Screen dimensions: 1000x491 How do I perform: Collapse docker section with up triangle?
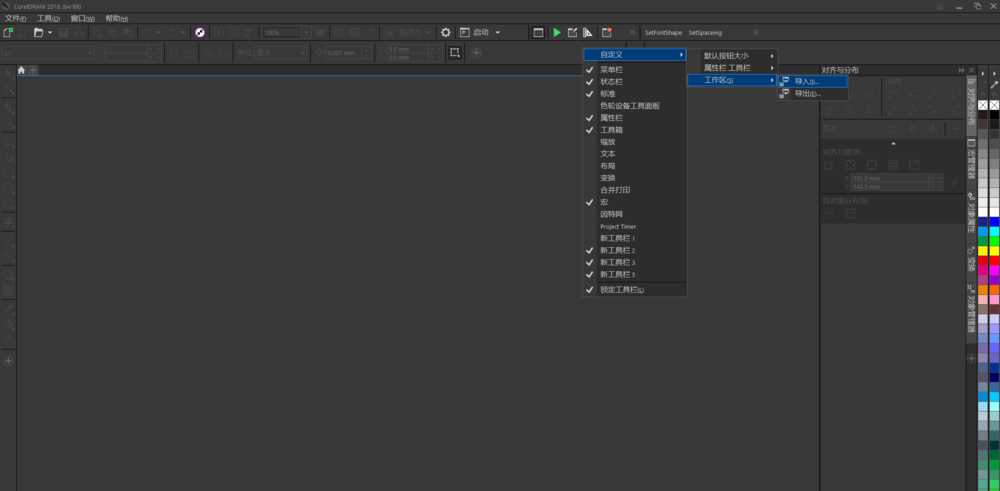893,143
